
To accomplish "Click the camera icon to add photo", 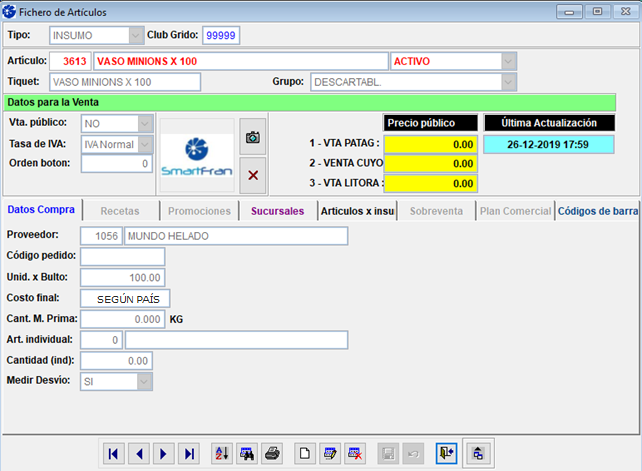I will pyautogui.click(x=253, y=137).
